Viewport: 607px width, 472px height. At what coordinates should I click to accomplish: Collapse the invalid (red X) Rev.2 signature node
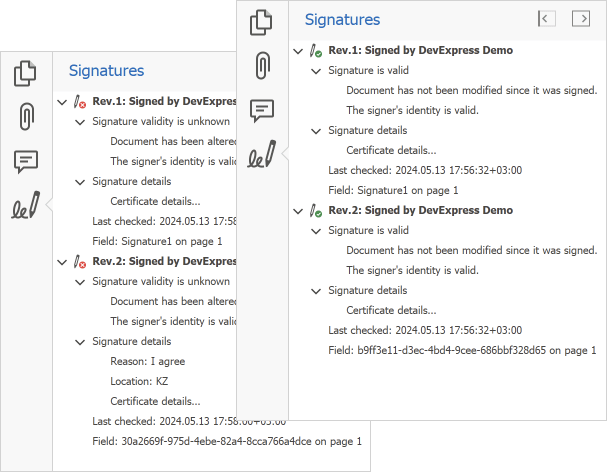tap(63, 262)
